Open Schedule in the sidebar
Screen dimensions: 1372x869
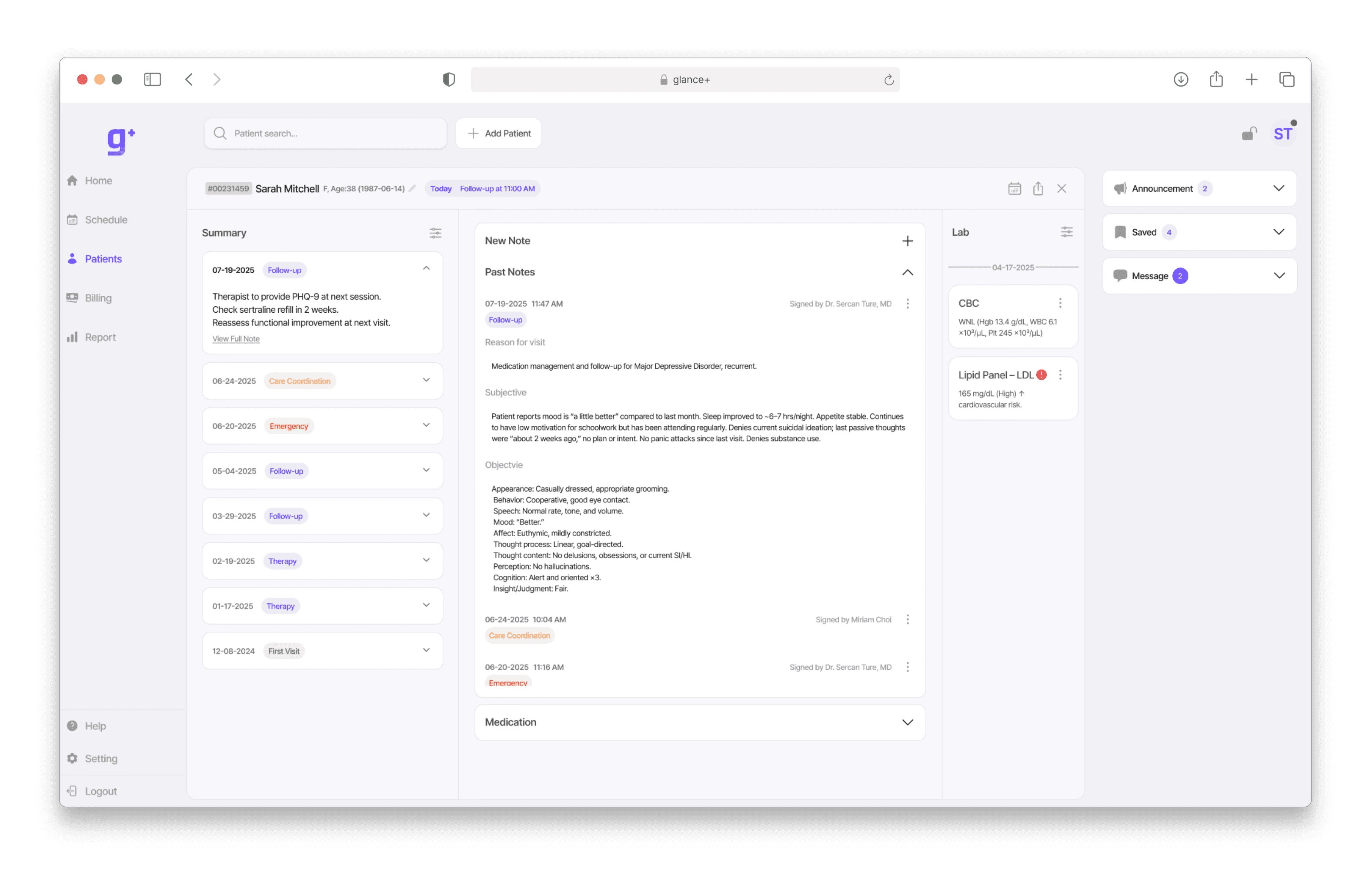pos(106,220)
